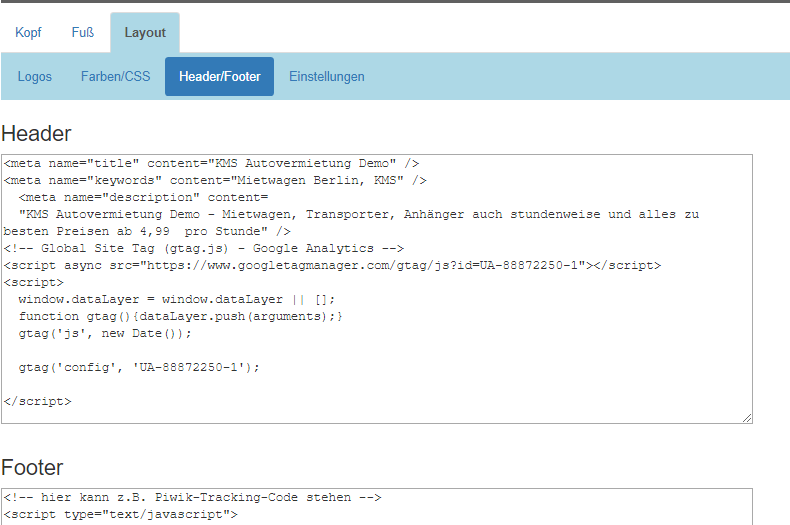Grab the Header textarea resize handle
790x525 pixels.
click(x=747, y=418)
